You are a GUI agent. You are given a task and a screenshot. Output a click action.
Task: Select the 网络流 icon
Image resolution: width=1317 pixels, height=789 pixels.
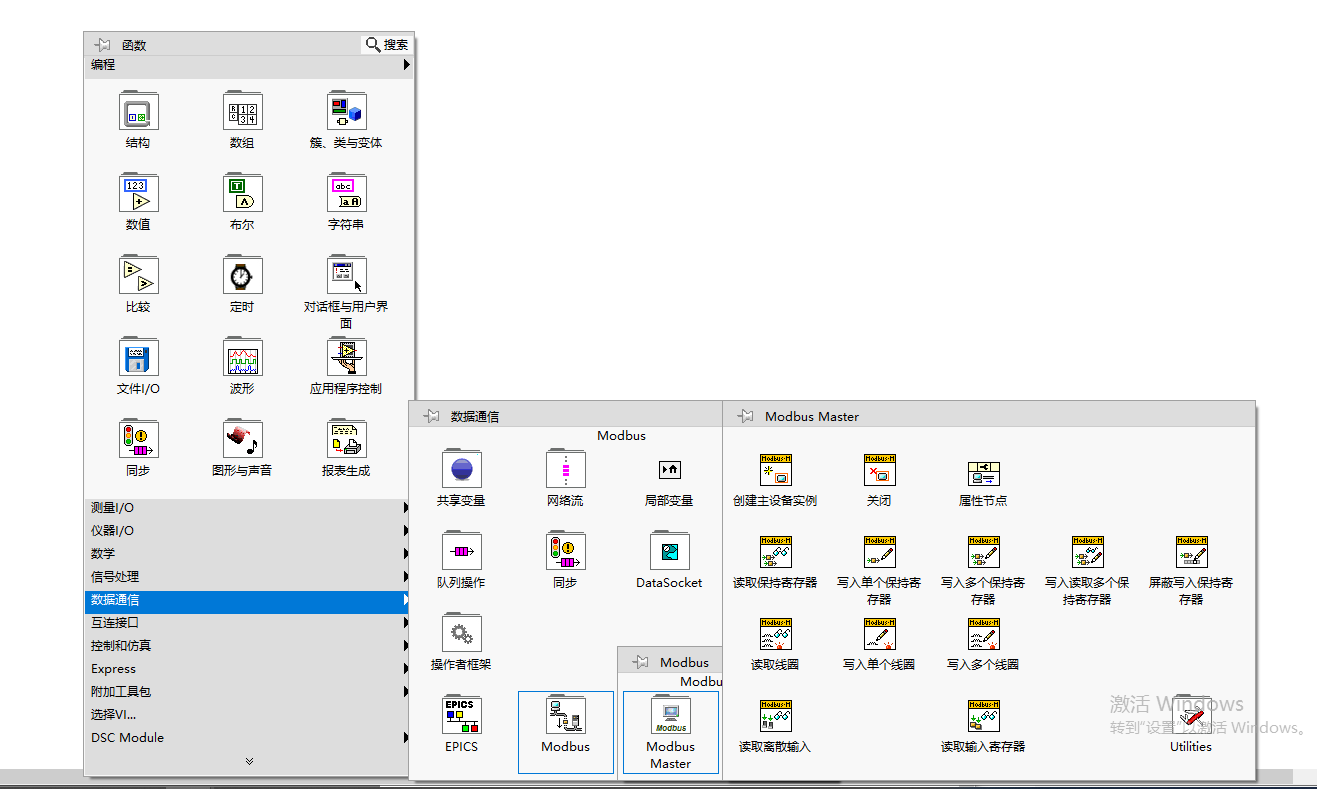[x=565, y=469]
